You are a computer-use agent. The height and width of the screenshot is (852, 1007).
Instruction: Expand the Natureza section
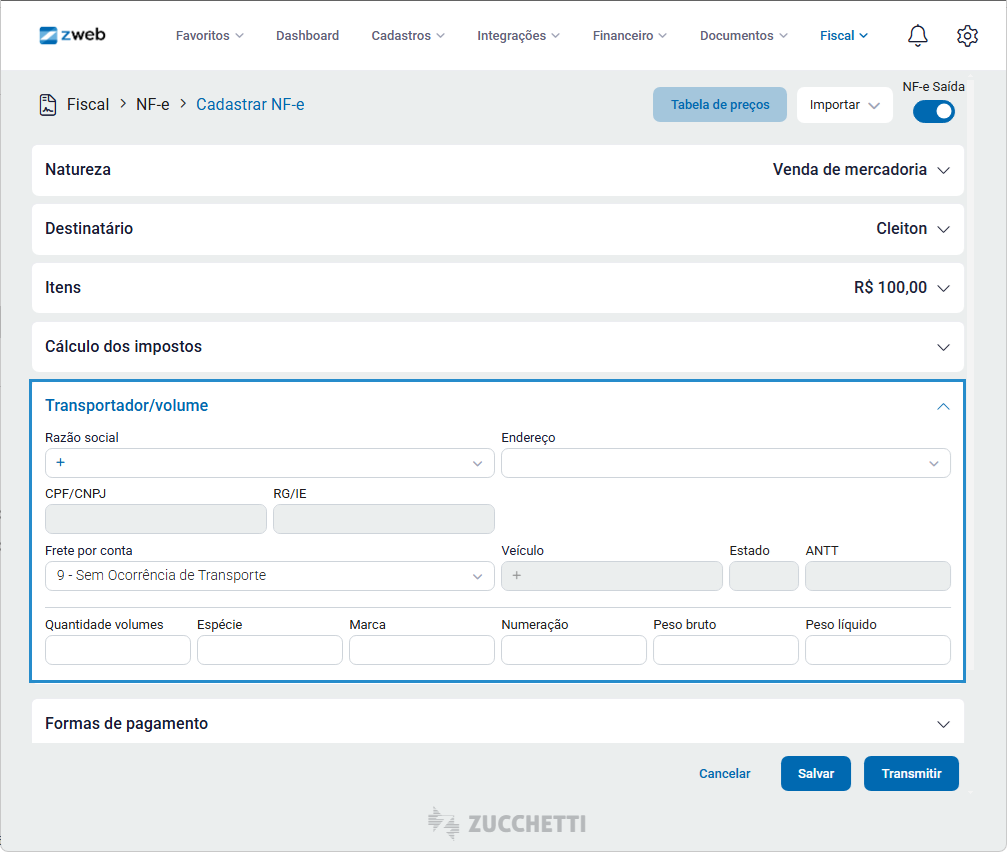(x=942, y=170)
